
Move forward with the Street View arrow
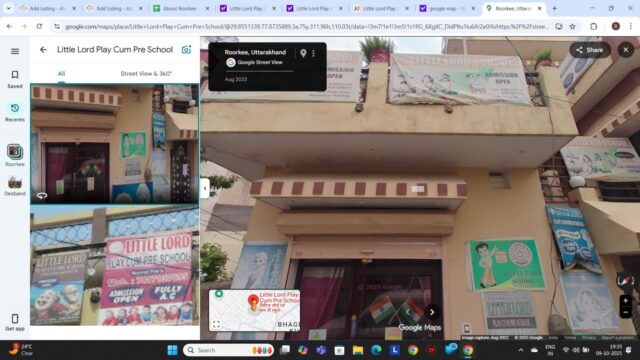tap(432, 312)
